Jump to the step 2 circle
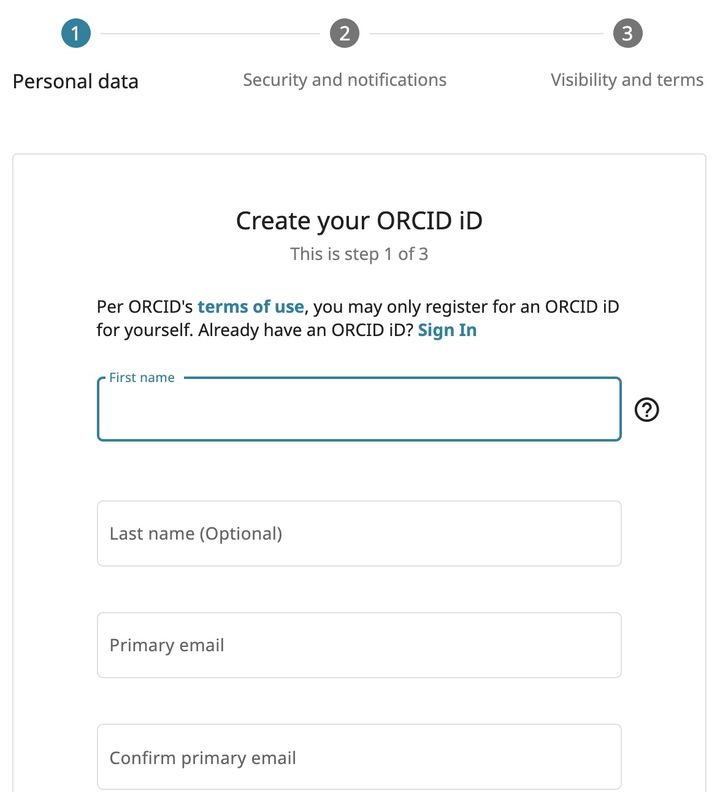The width and height of the screenshot is (720, 793). (344, 34)
